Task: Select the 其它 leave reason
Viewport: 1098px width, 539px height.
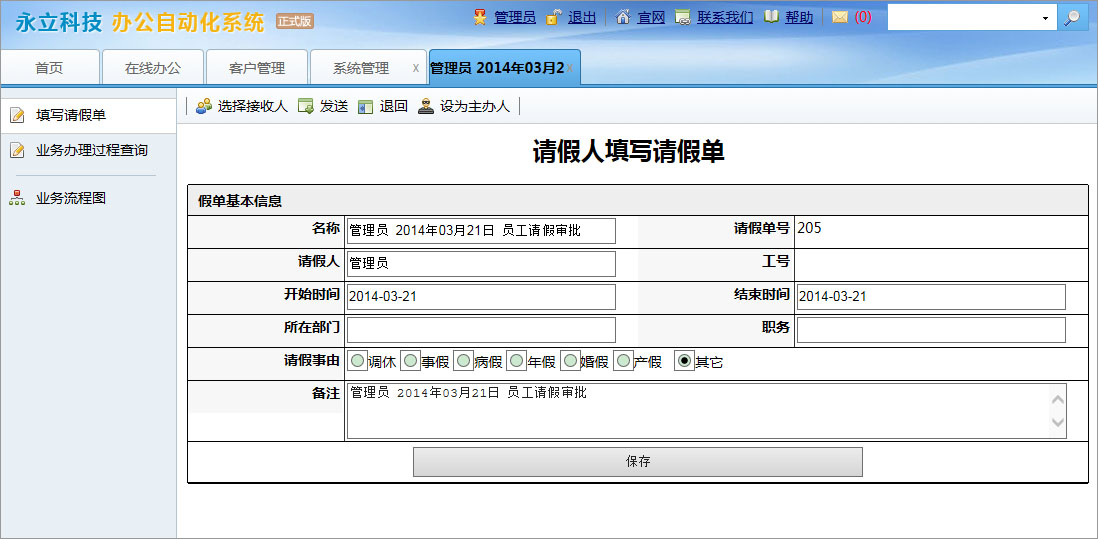Action: [683, 361]
